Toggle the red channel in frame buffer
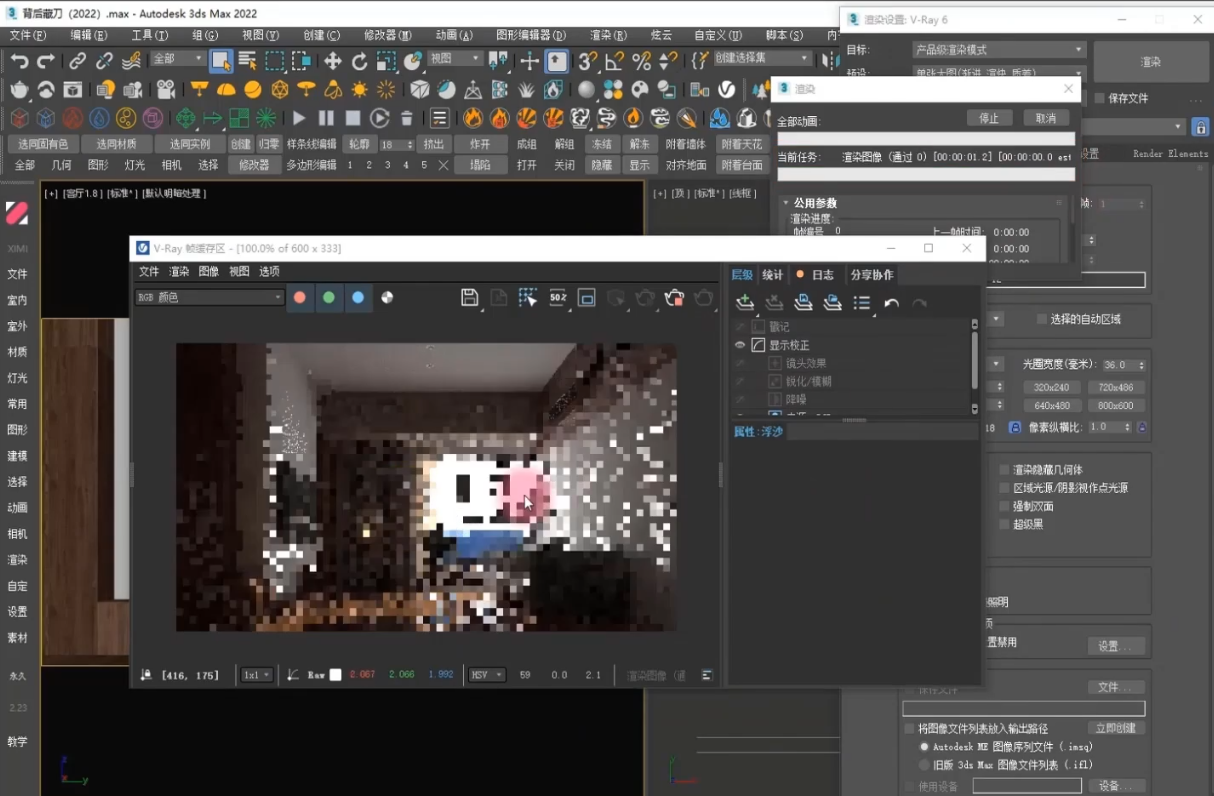Image resolution: width=1214 pixels, height=796 pixels. 299,297
